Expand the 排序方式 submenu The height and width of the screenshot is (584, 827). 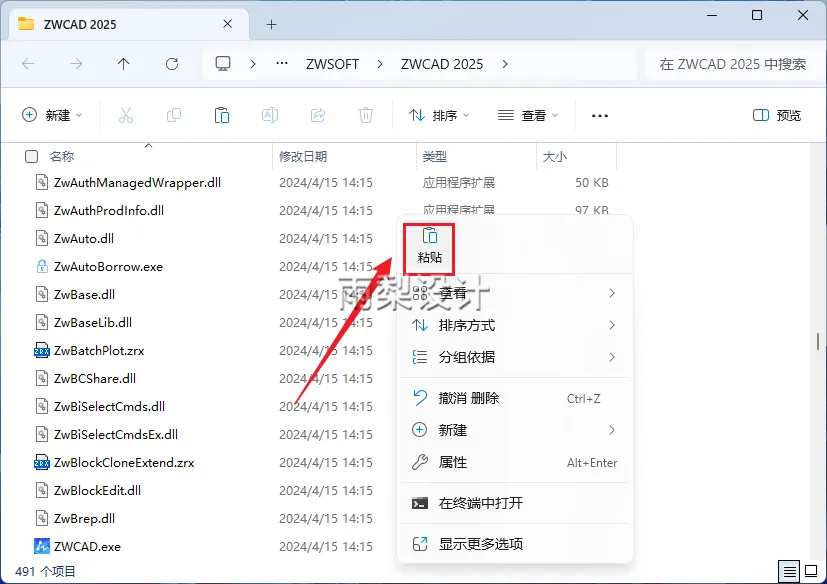coord(515,325)
